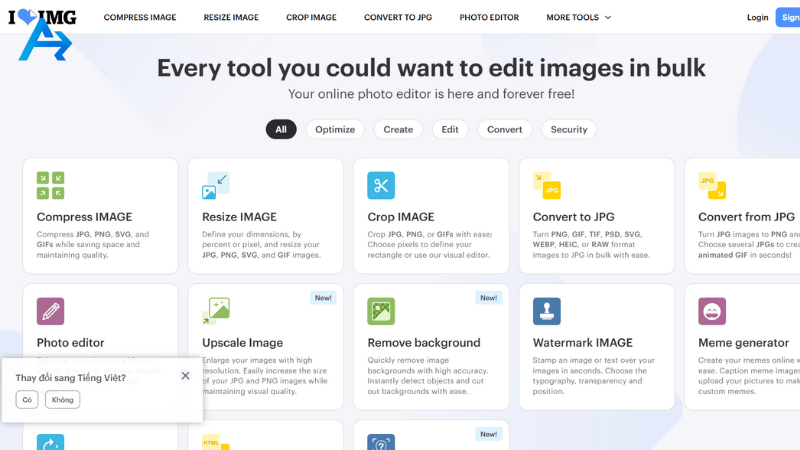This screenshot has height=450, width=800.
Task: Expand the MORE TOOLS dropdown
Action: [579, 17]
